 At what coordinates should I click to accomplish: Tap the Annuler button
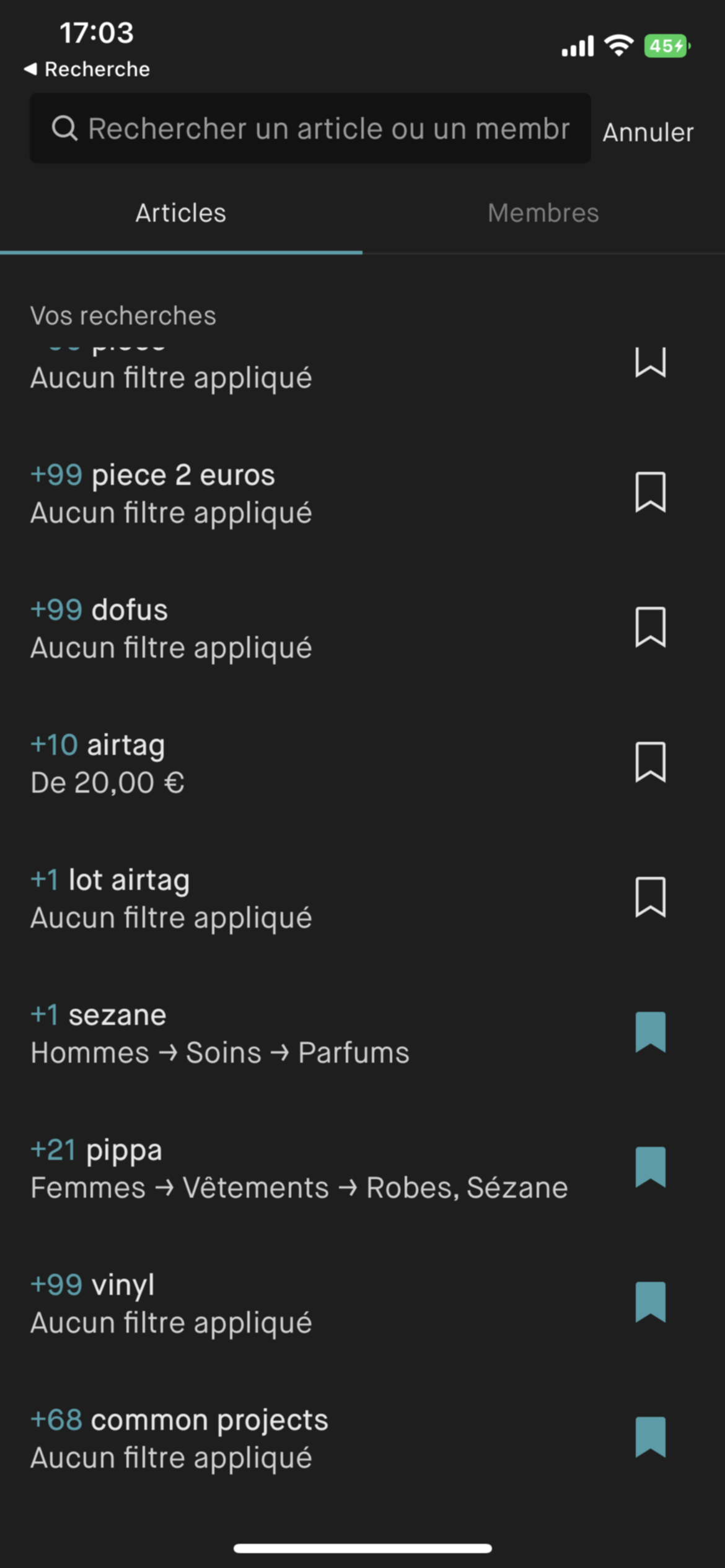click(648, 133)
